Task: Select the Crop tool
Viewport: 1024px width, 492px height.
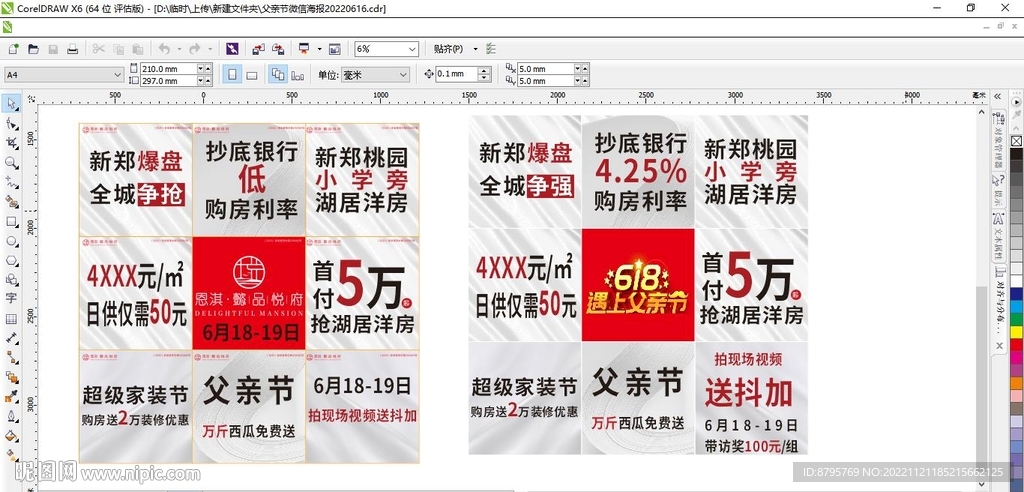Action: tap(12, 143)
